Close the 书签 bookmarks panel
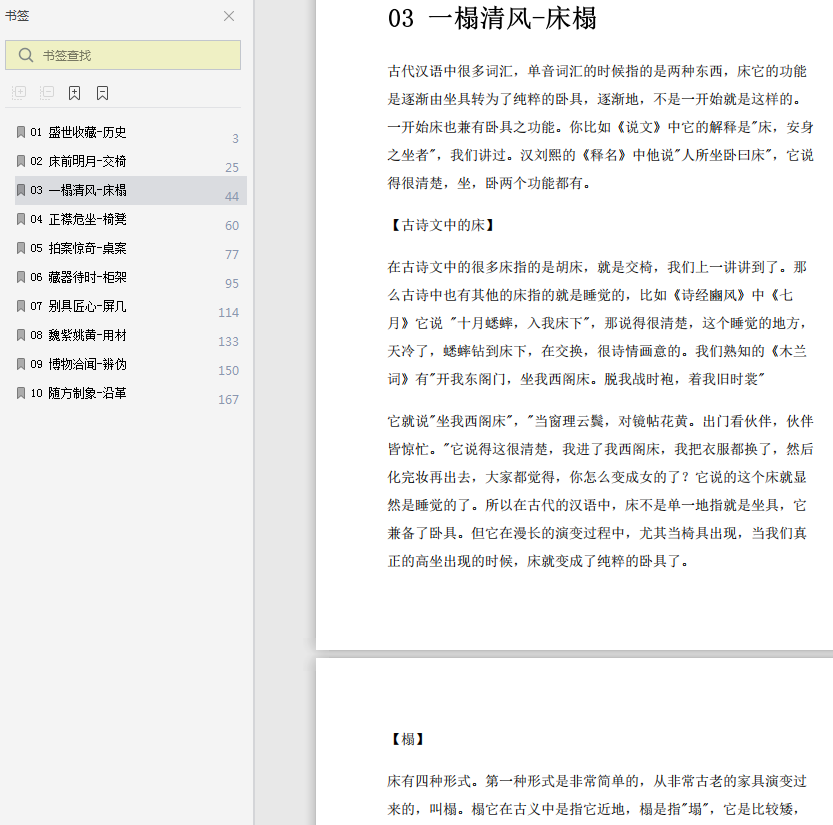The height and width of the screenshot is (825, 833). 229,16
